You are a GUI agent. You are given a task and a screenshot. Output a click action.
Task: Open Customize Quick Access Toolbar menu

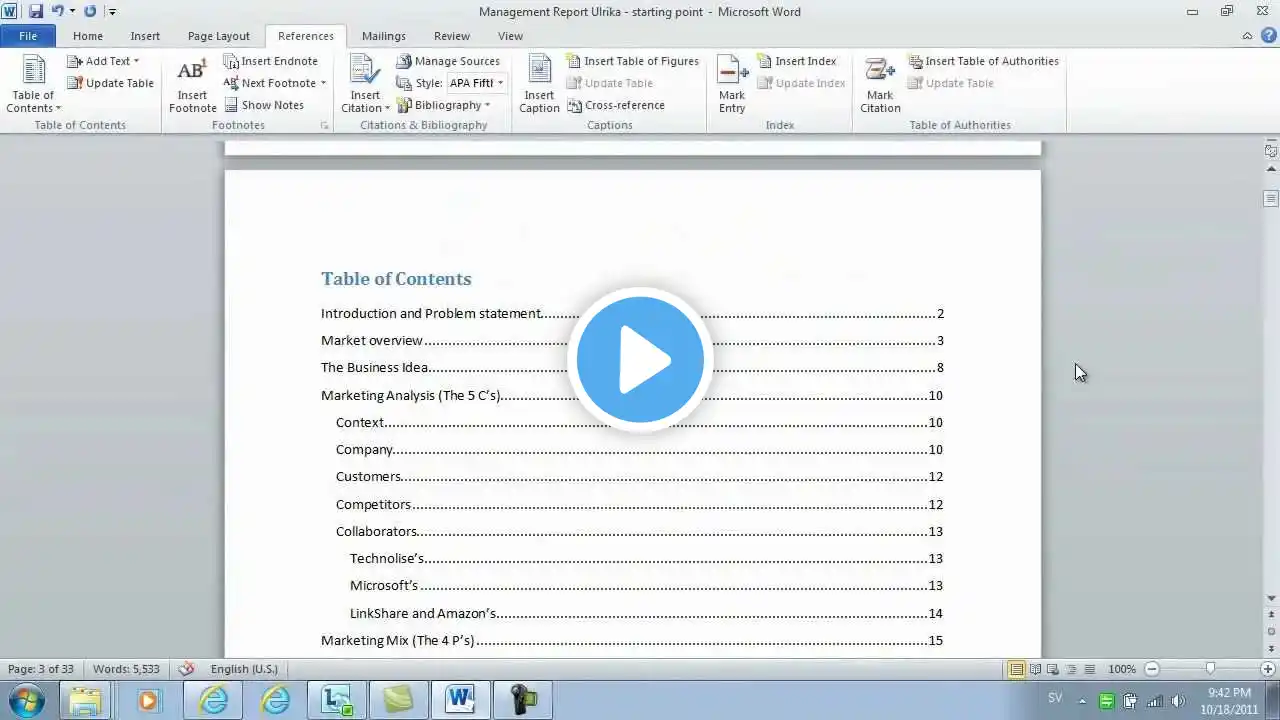(x=112, y=11)
